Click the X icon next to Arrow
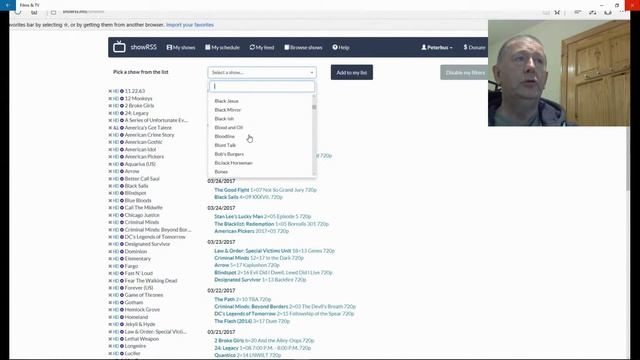 (110, 171)
